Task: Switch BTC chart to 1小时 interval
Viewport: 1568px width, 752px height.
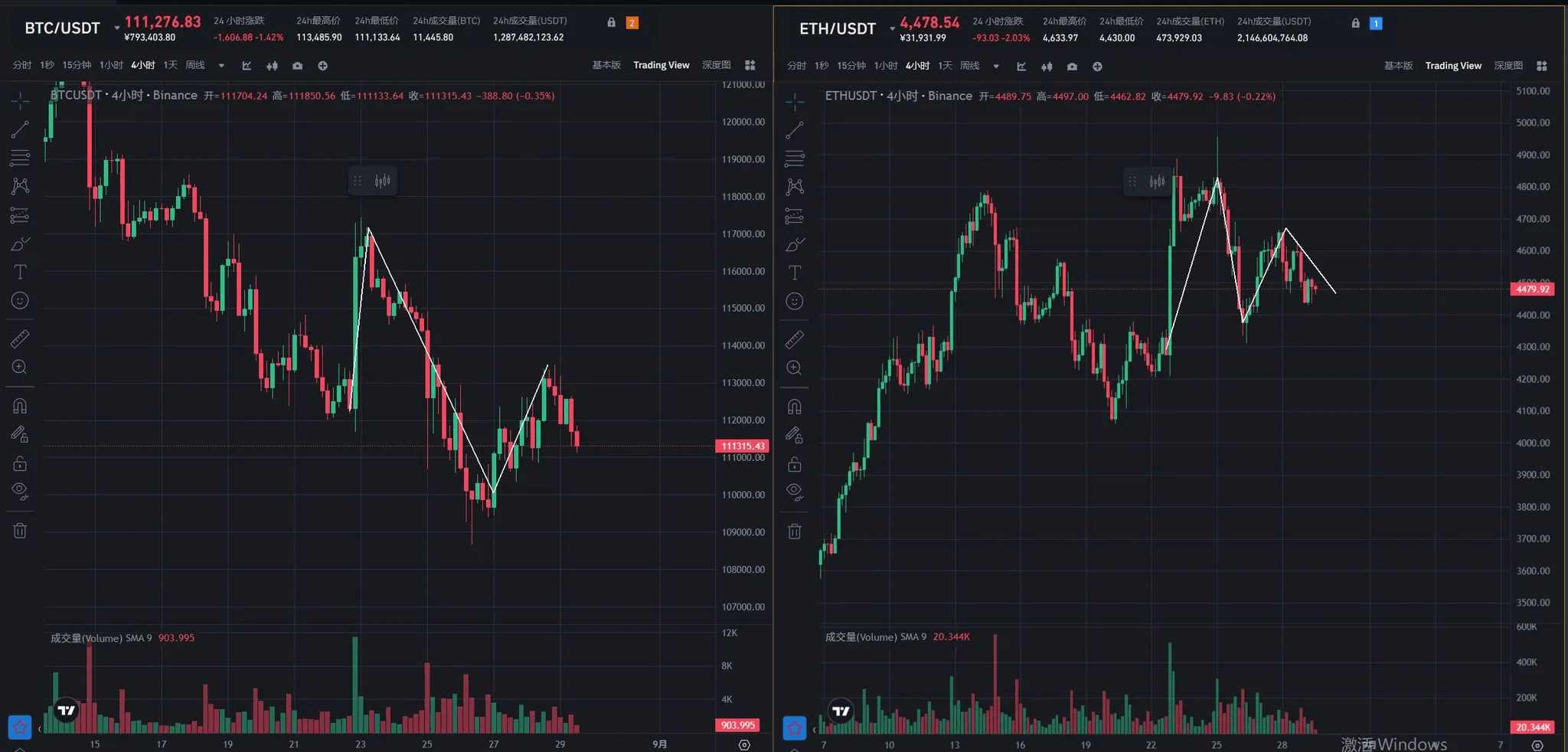Action: pos(111,65)
